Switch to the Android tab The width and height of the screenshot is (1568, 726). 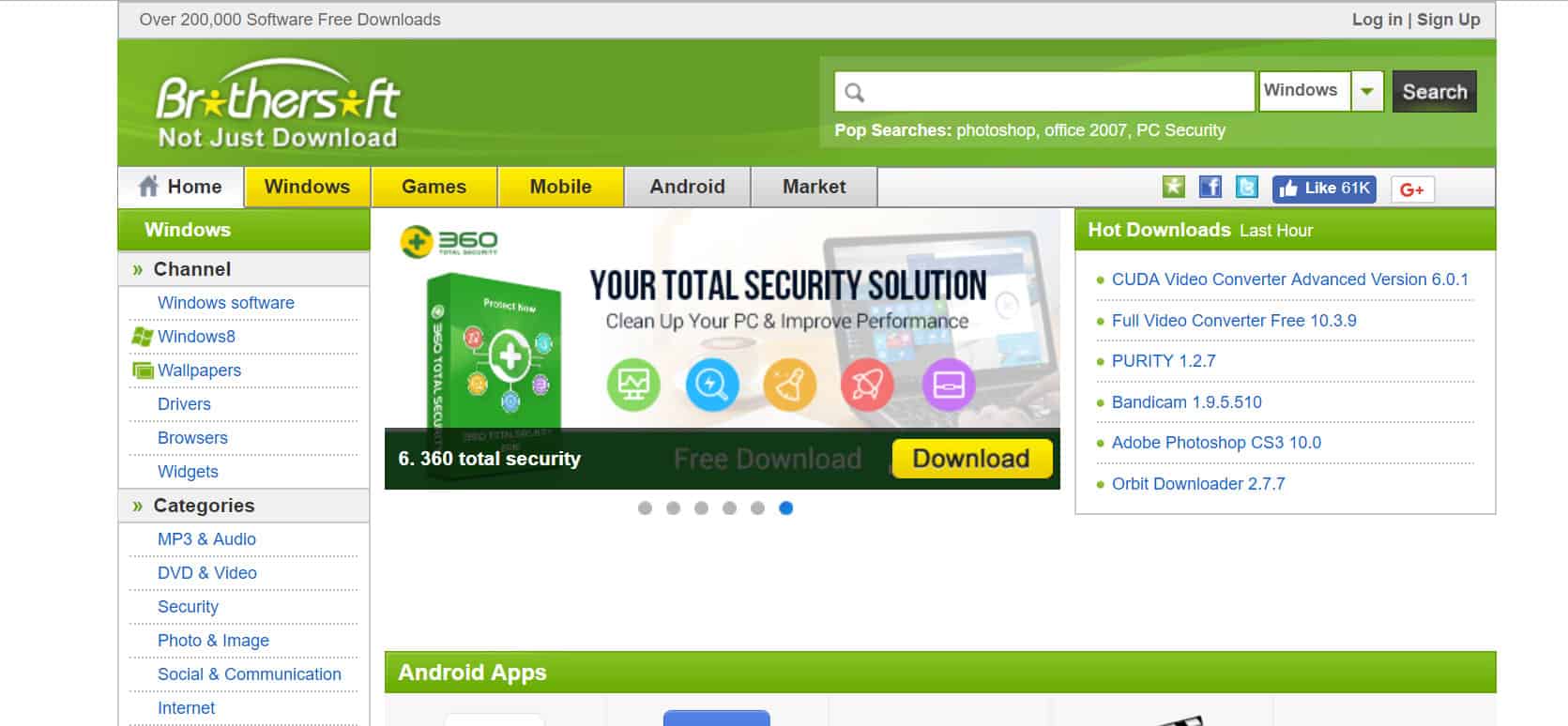click(x=688, y=187)
